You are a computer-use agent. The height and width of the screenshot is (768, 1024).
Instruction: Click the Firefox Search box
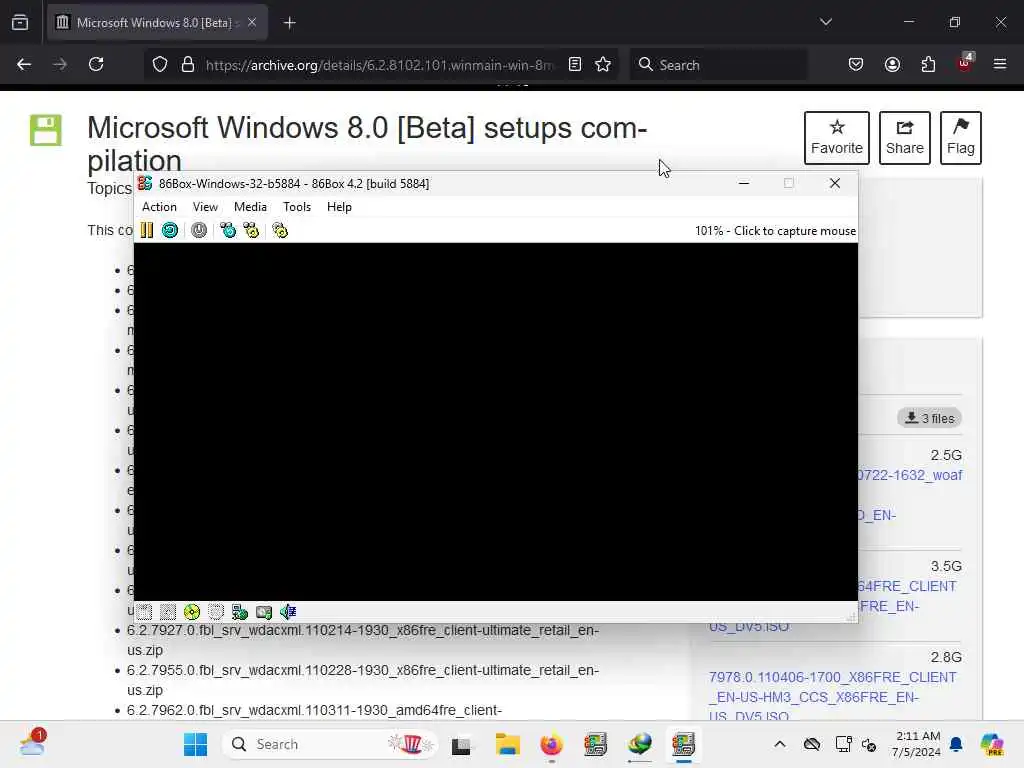point(718,65)
